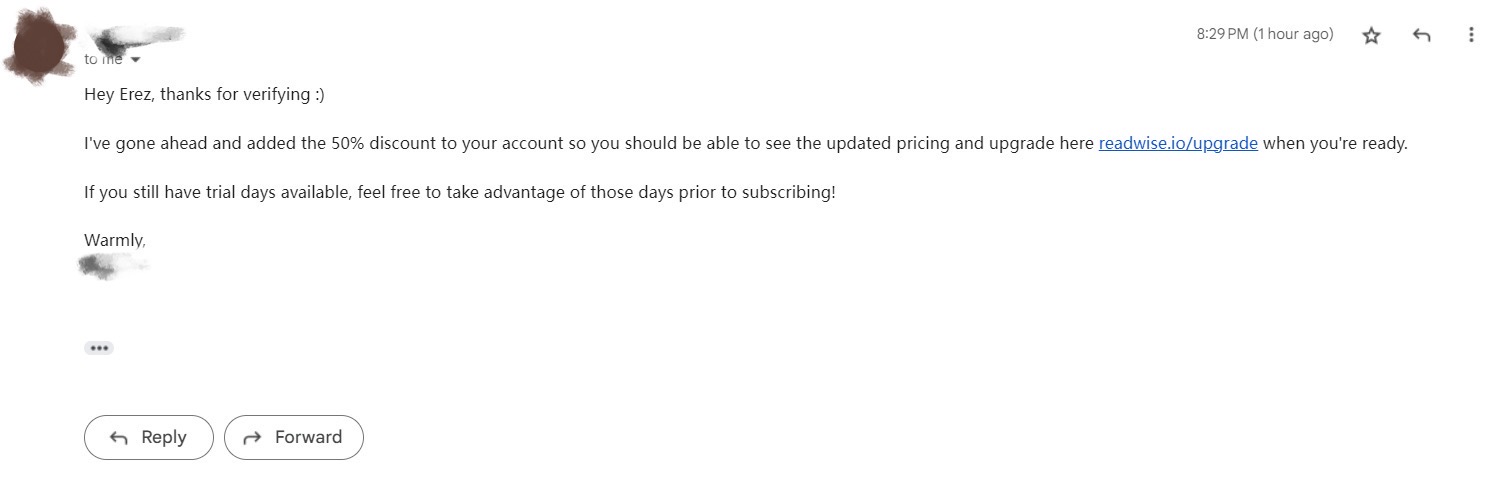Open the readwise.io/upgrade link
The image size is (1502, 481).
click(x=1177, y=143)
